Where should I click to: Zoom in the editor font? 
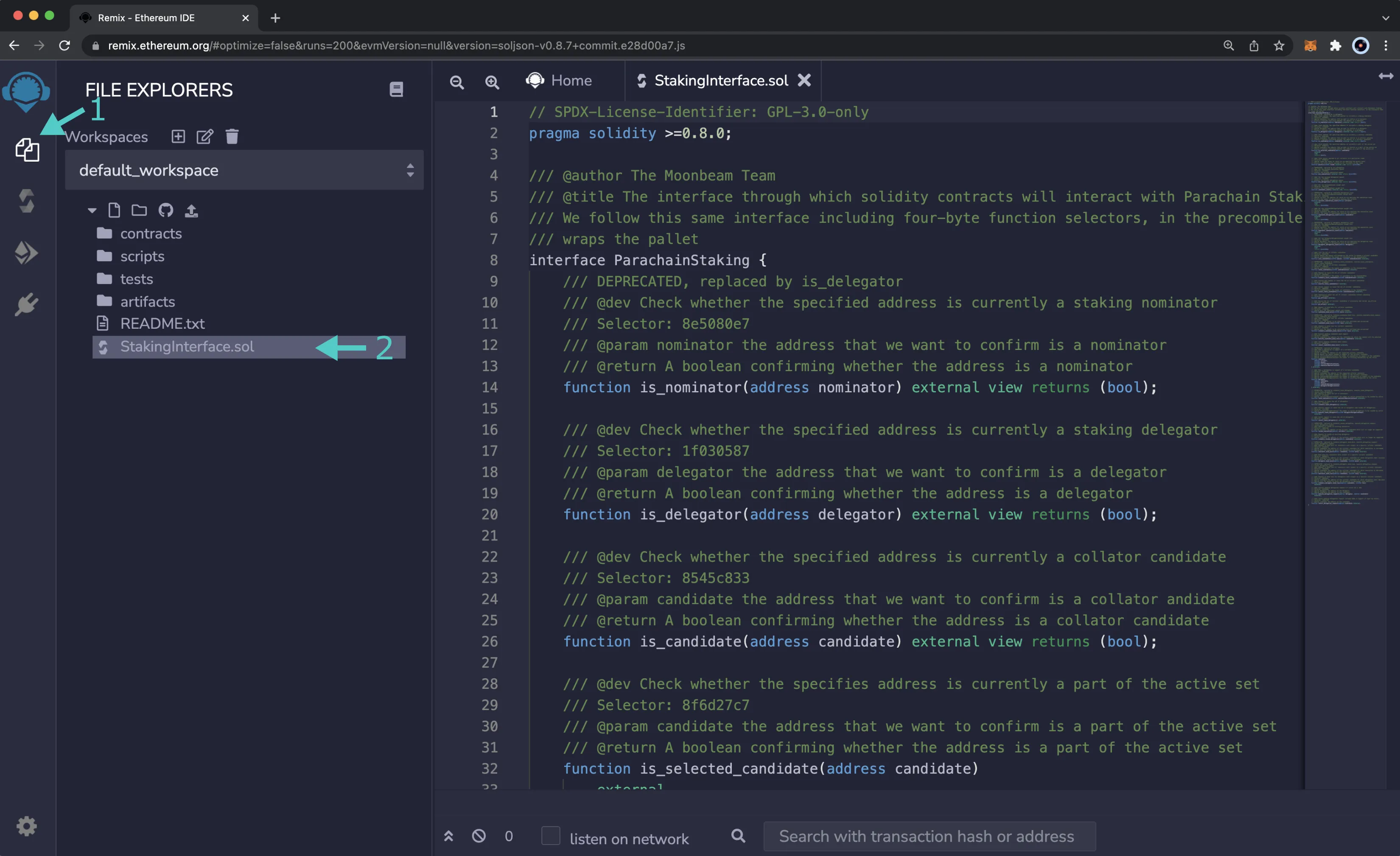click(x=492, y=82)
